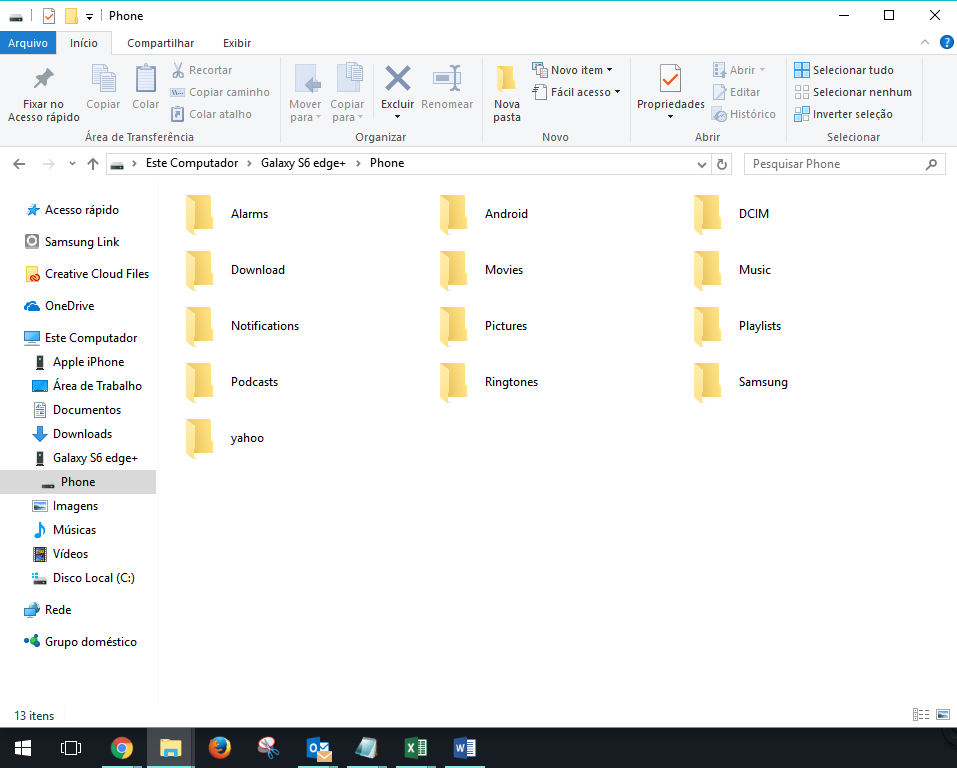The width and height of the screenshot is (957, 768).
Task: Open the Windows Start menu
Action: click(x=23, y=748)
